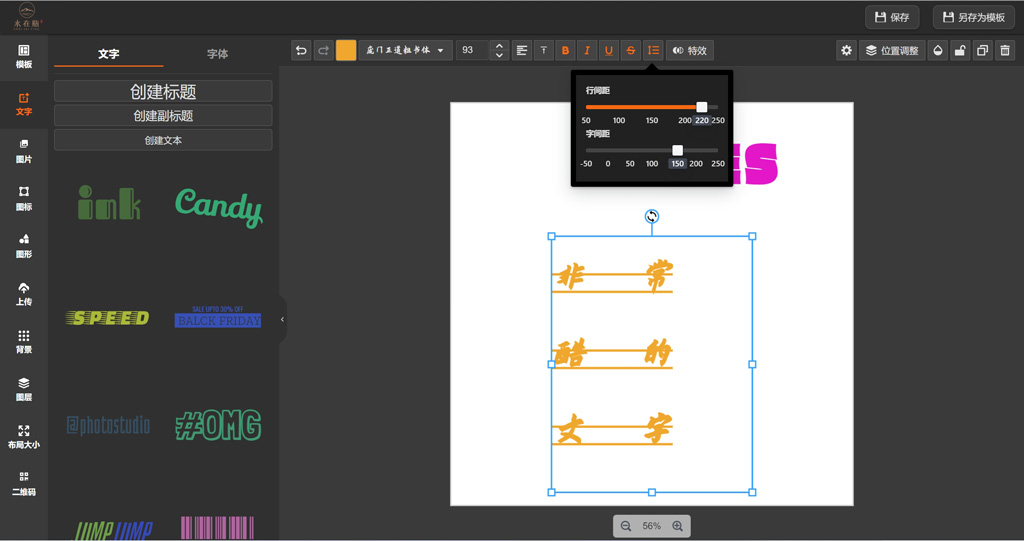Image resolution: width=1024 pixels, height=541 pixels.
Task: Click the logo in top-left corner
Action: 27,17
